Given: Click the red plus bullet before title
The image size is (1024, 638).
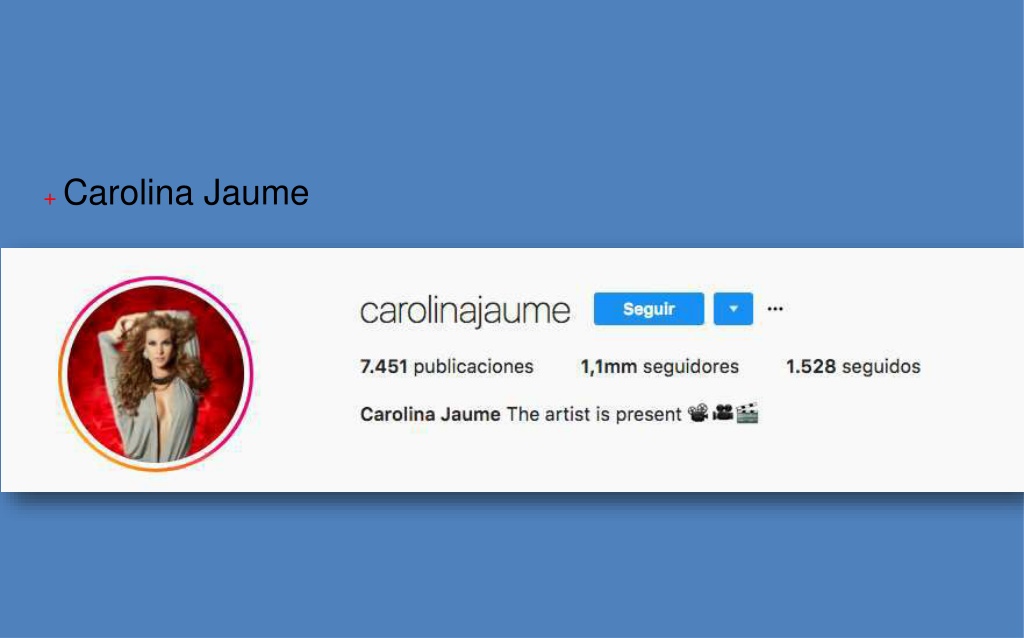Looking at the screenshot, I should coord(50,199).
